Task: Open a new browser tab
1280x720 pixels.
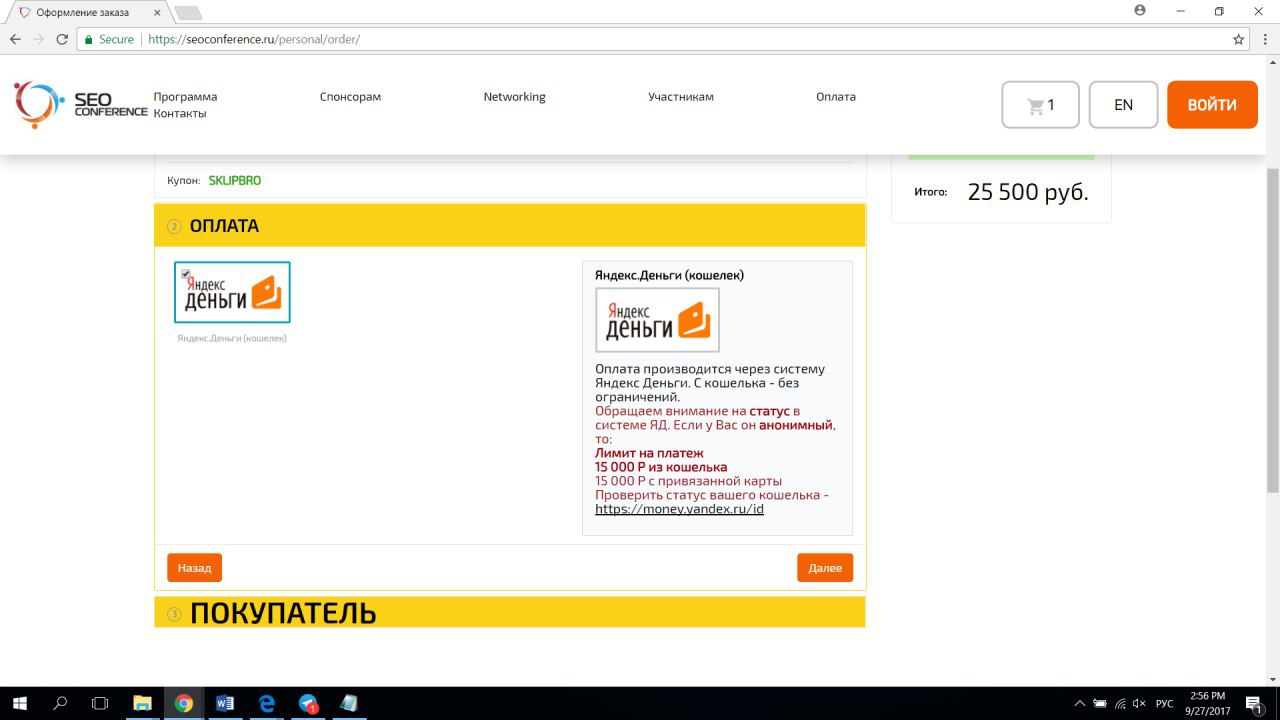Action: pos(188,13)
